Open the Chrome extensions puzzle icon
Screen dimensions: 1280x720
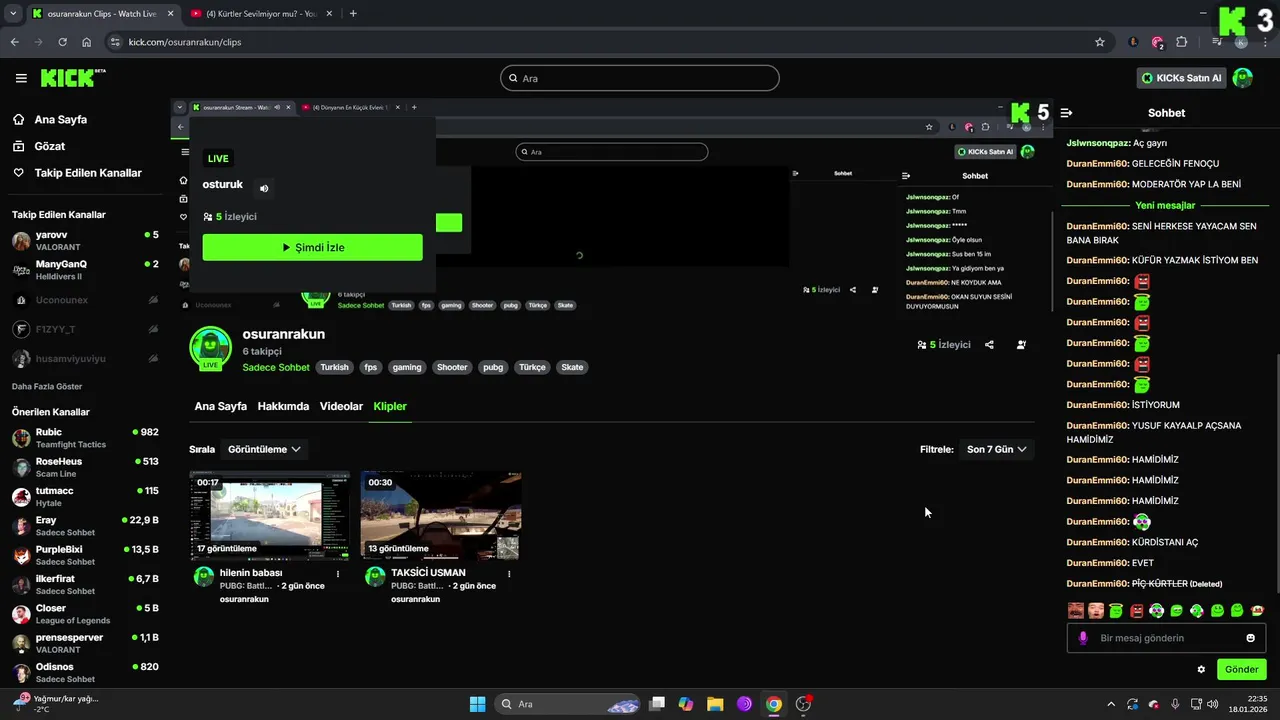[1182, 42]
